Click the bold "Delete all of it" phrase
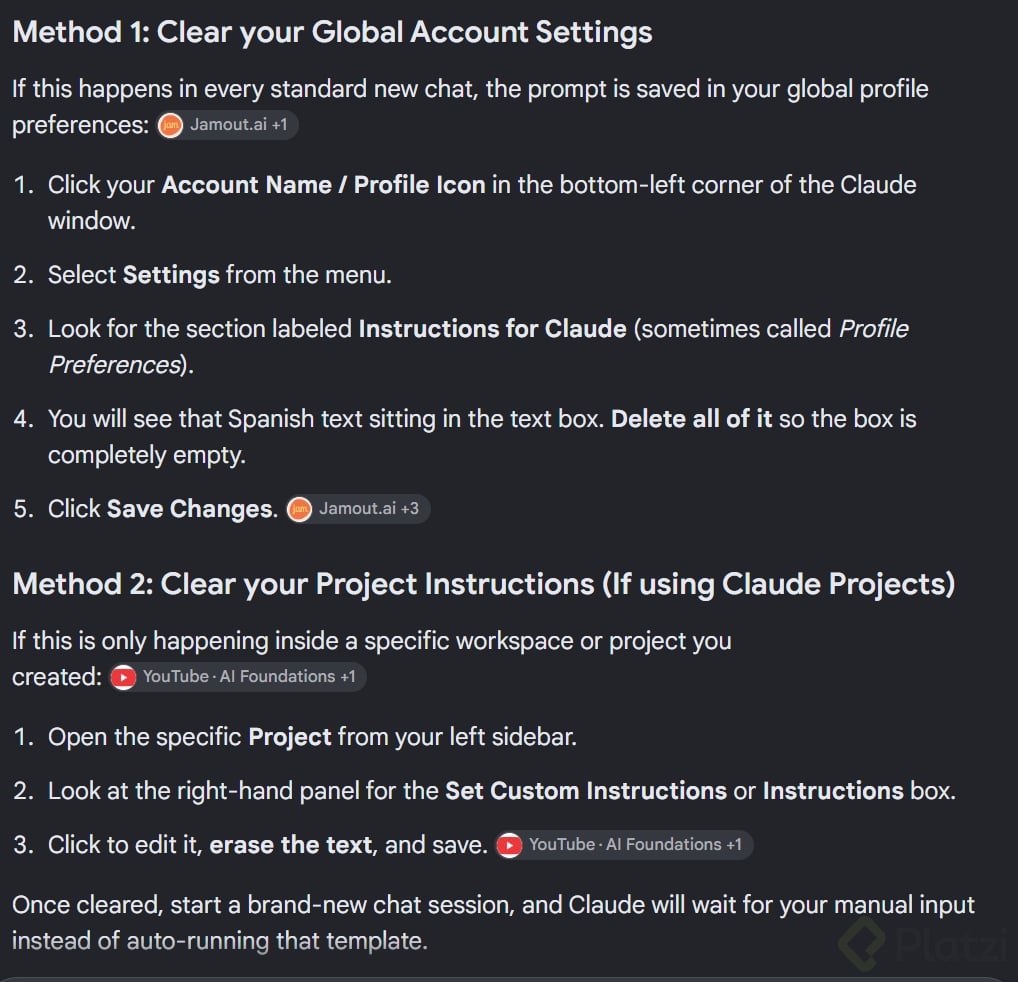1018x982 pixels. (x=691, y=419)
